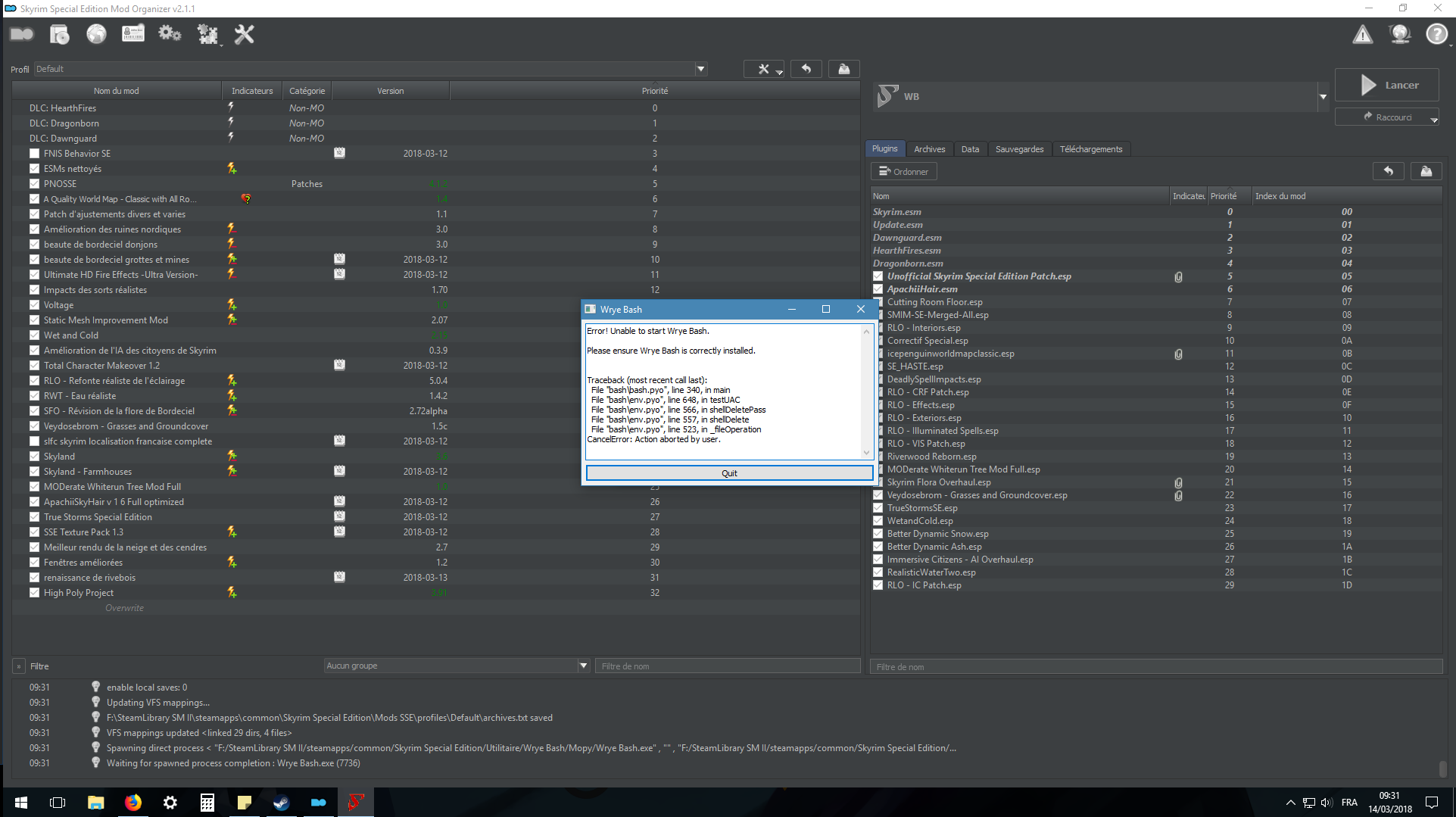Click the Windows Start button
This screenshot has height=817, width=1456.
click(21, 803)
